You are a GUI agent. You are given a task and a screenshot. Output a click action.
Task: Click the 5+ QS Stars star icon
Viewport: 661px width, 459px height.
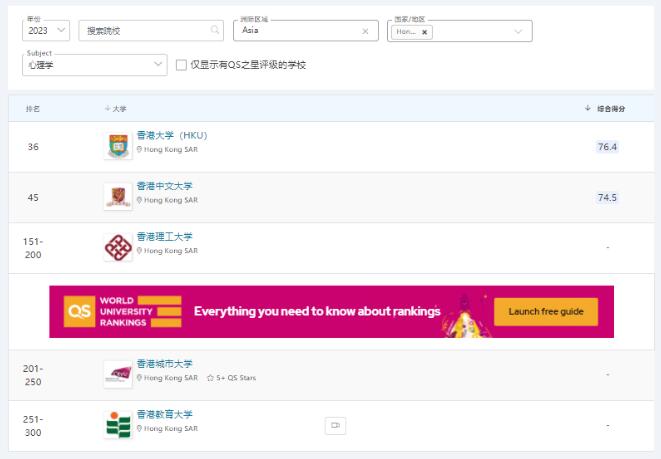pyautogui.click(x=210, y=378)
